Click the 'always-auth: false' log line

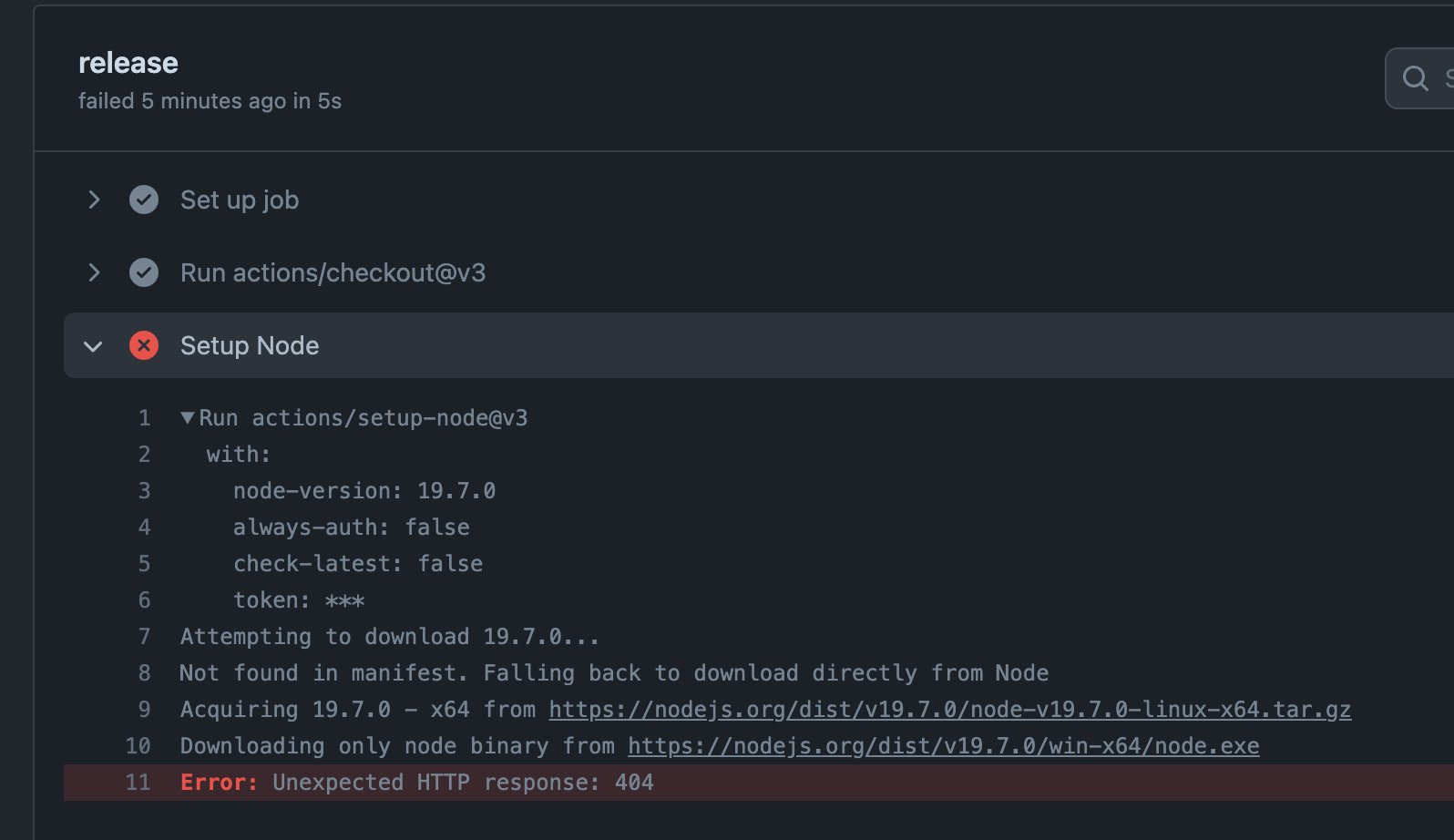[x=352, y=528]
